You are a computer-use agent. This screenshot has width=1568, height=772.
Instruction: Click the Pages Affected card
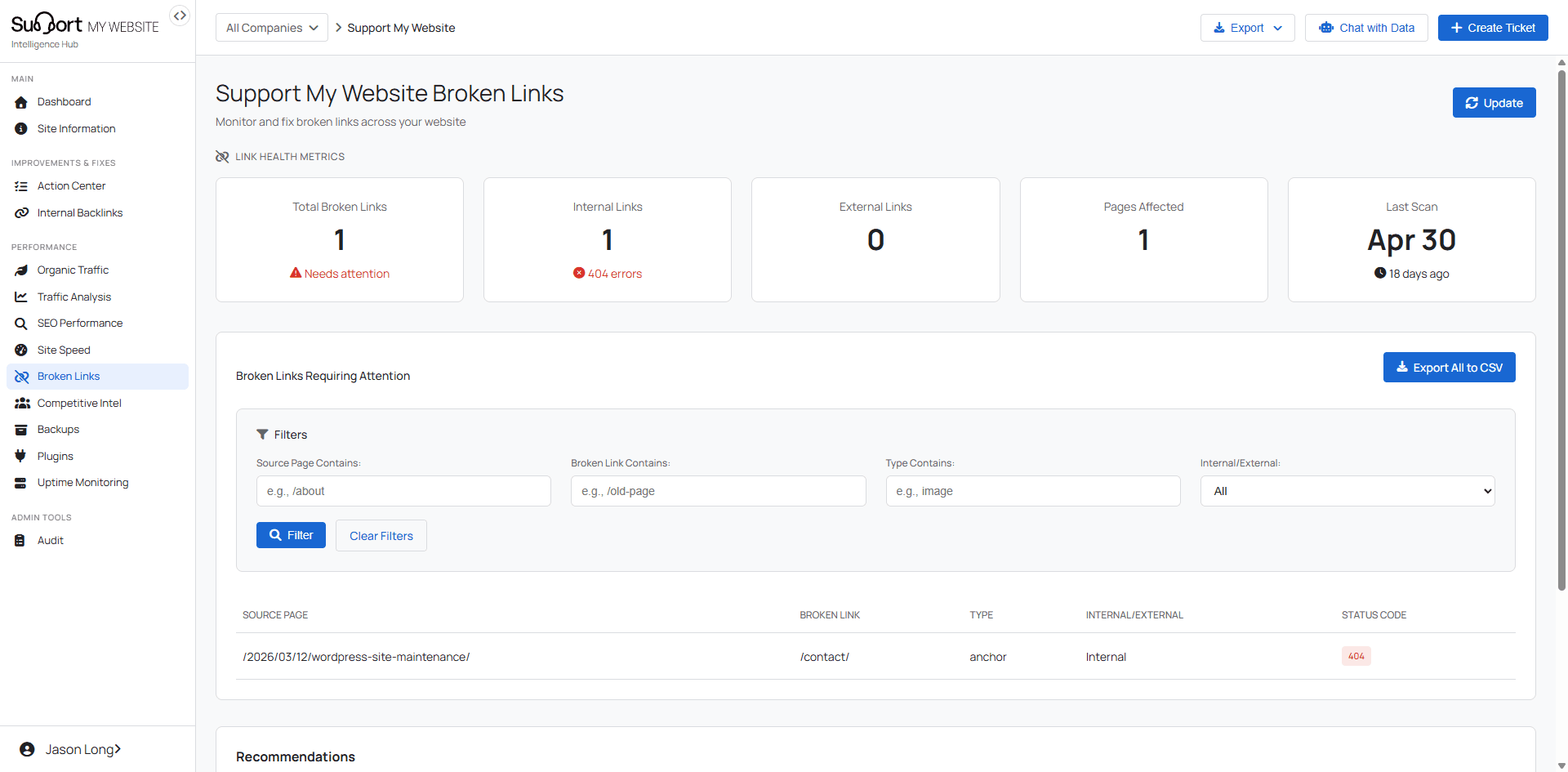coord(1143,239)
